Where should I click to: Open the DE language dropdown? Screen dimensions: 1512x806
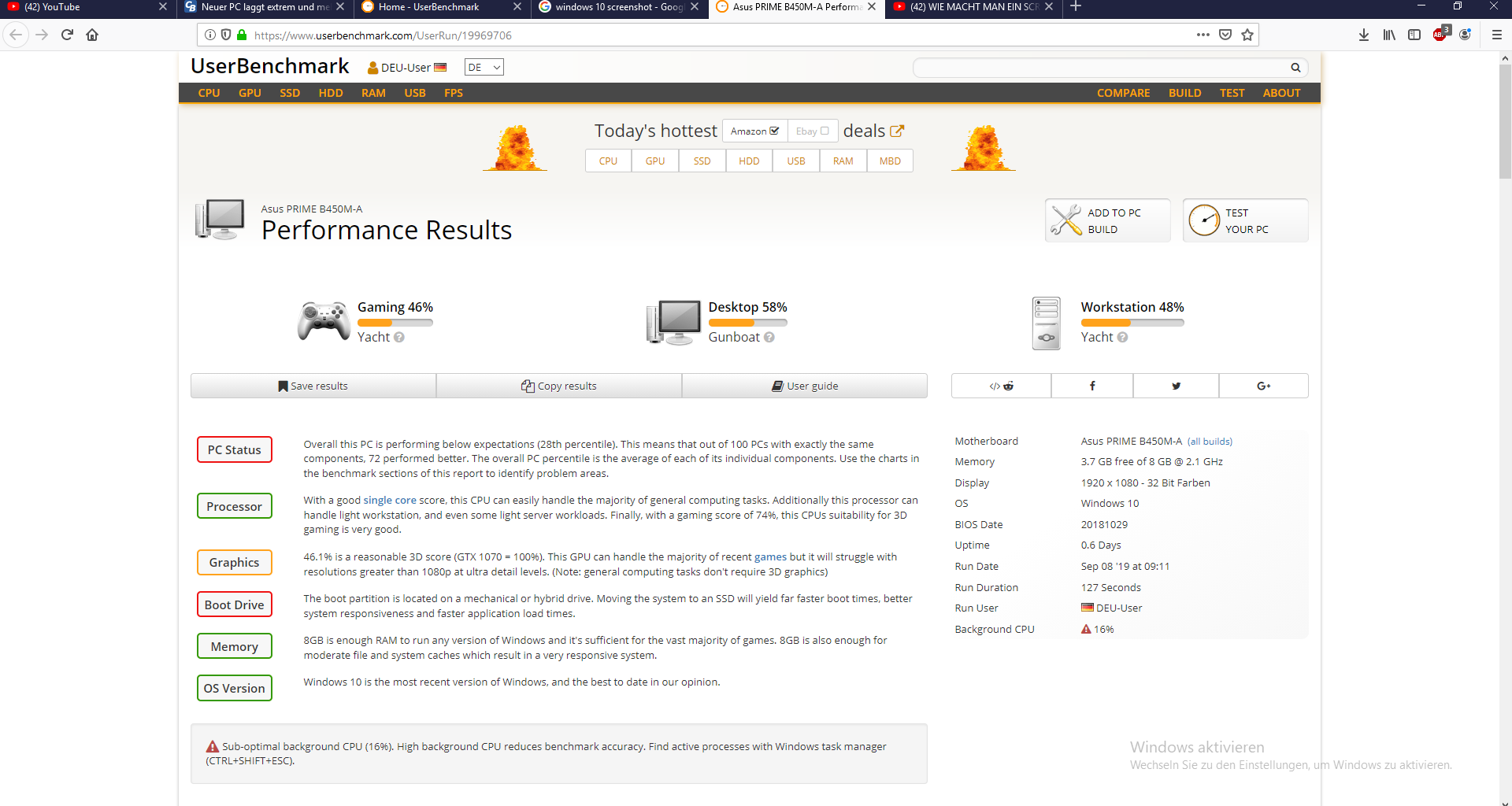point(484,68)
